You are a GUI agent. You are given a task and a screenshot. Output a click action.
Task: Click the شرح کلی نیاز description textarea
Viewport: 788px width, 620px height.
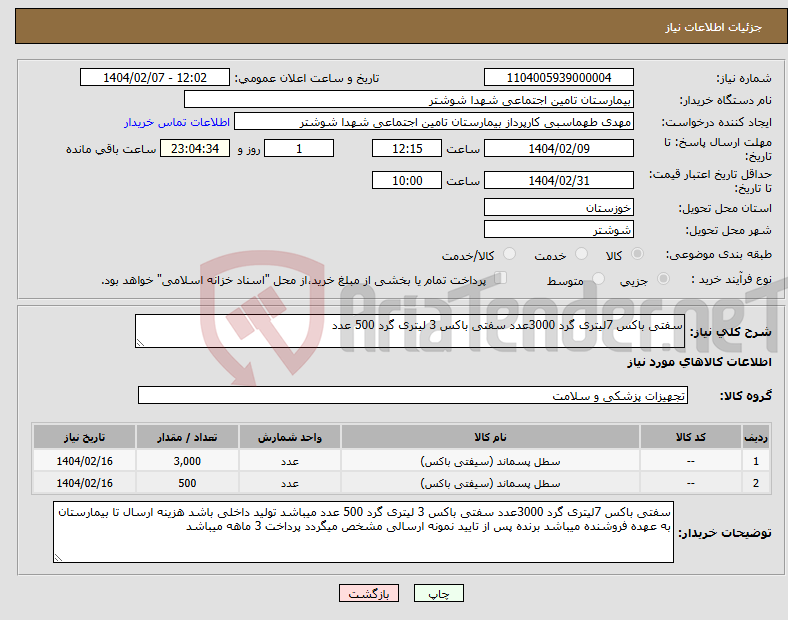click(410, 331)
